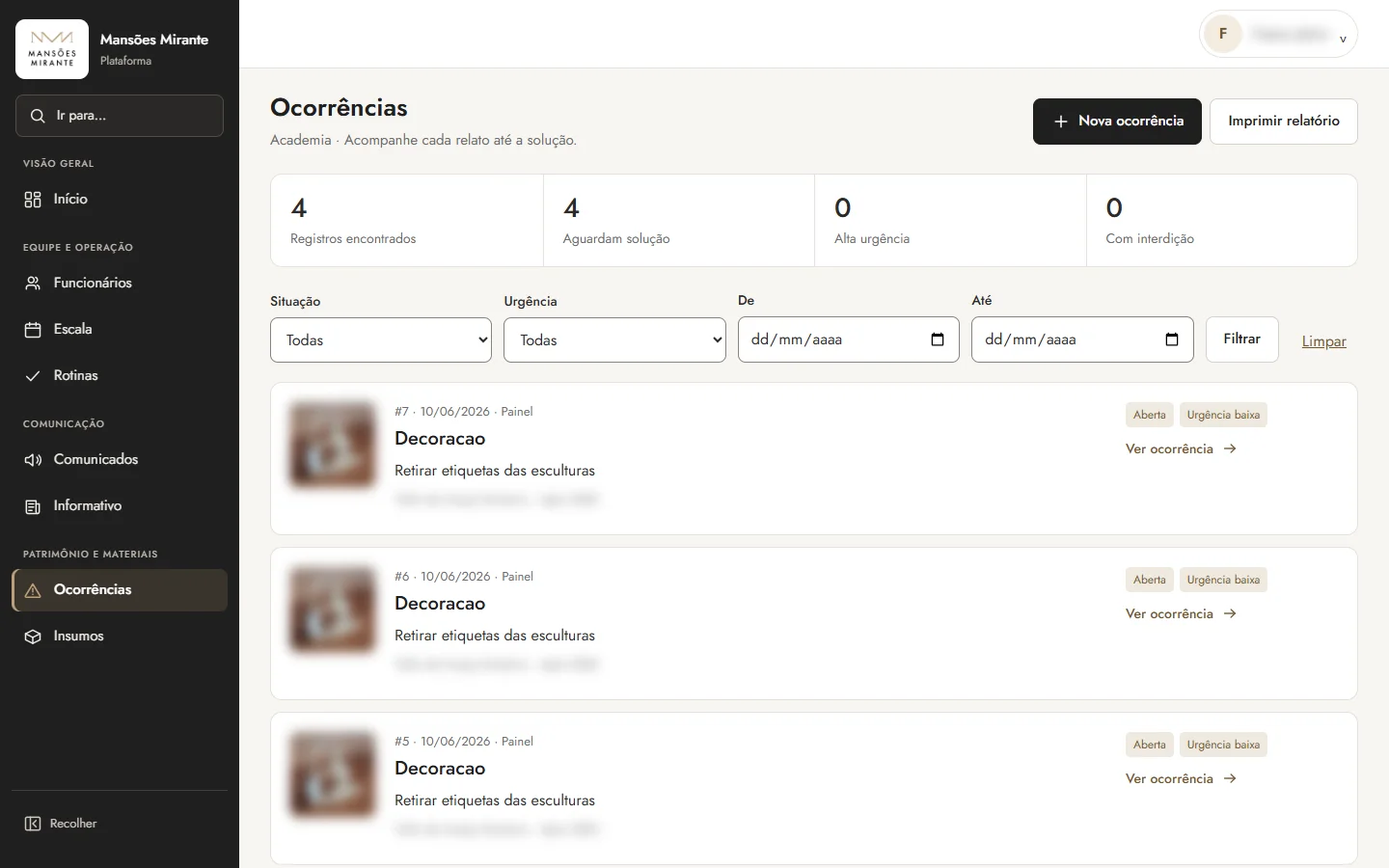Click the thumbnail of occurrence #5

[333, 775]
